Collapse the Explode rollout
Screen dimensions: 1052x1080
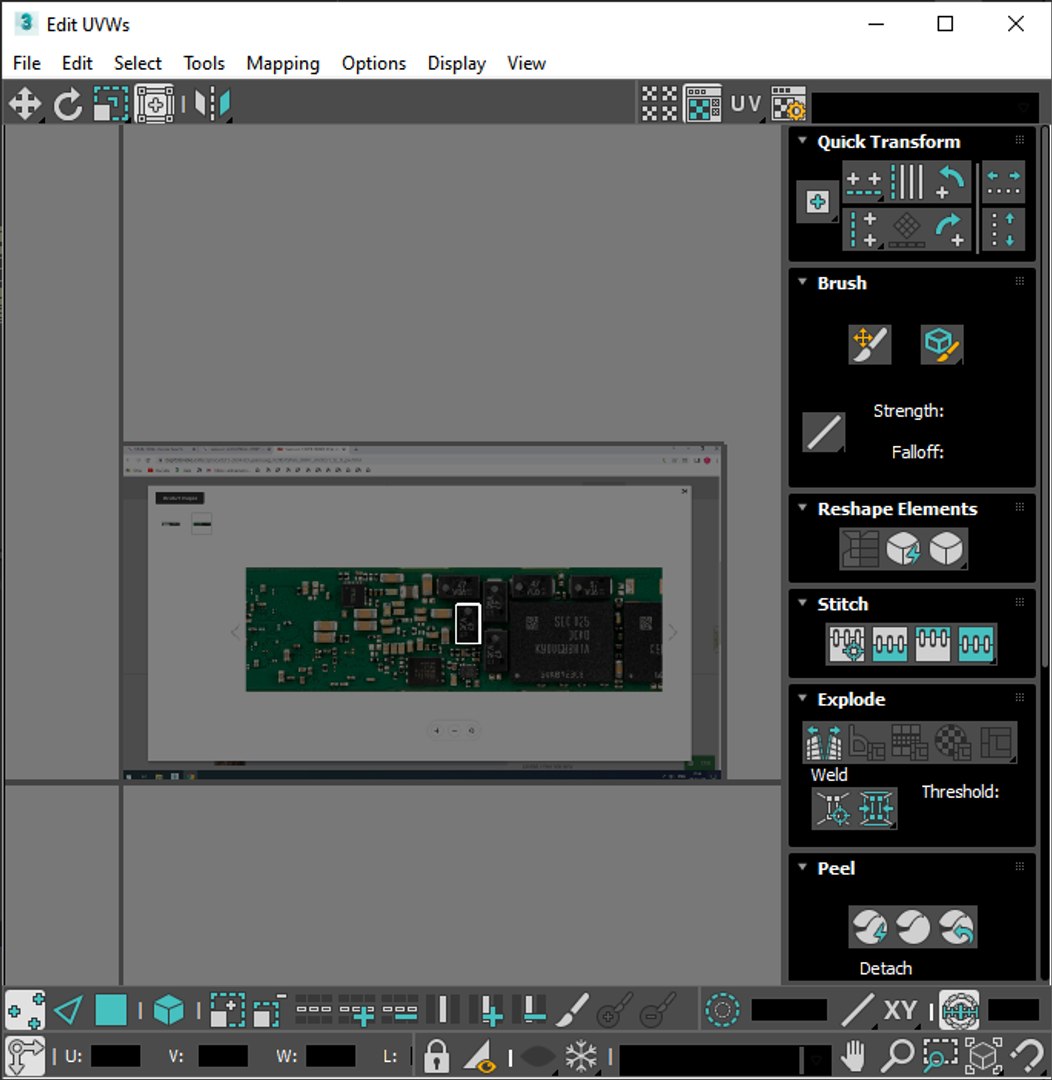pyautogui.click(x=802, y=698)
